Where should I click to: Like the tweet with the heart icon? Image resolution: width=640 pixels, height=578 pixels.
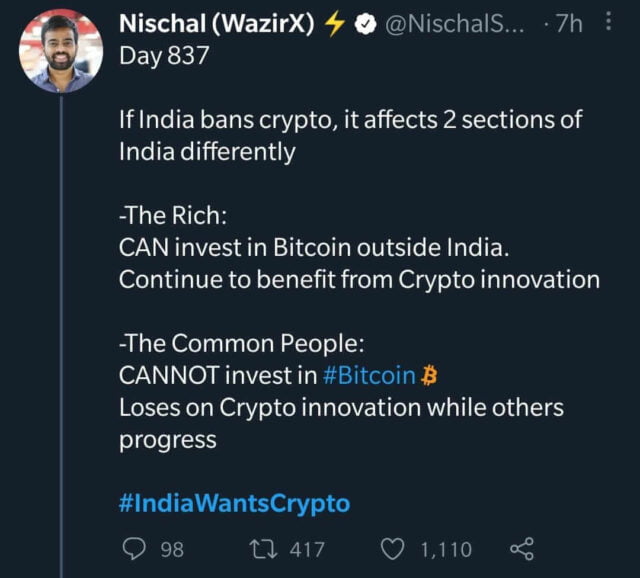(395, 548)
